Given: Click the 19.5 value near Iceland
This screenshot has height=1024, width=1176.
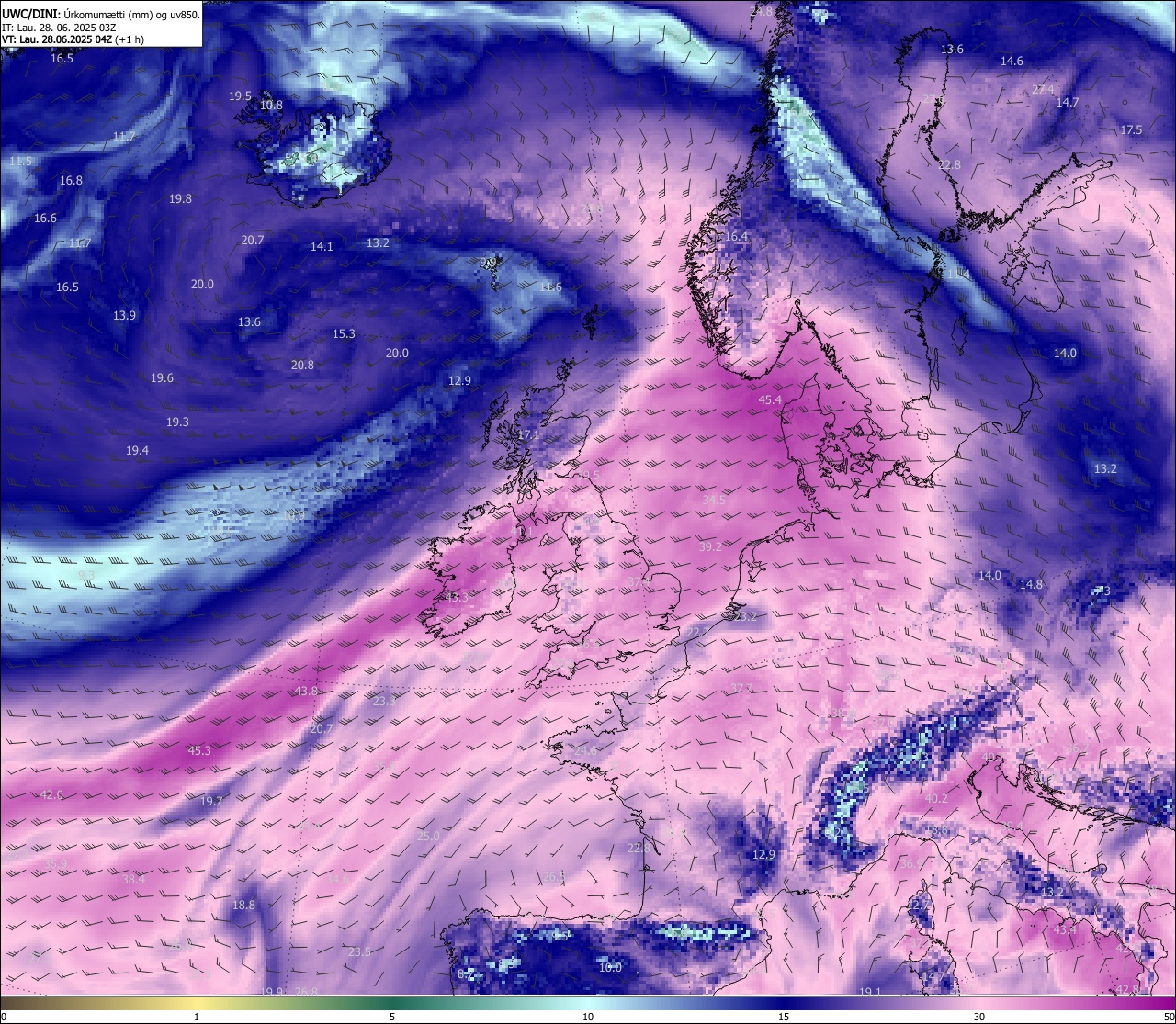Looking at the screenshot, I should click(x=240, y=96).
